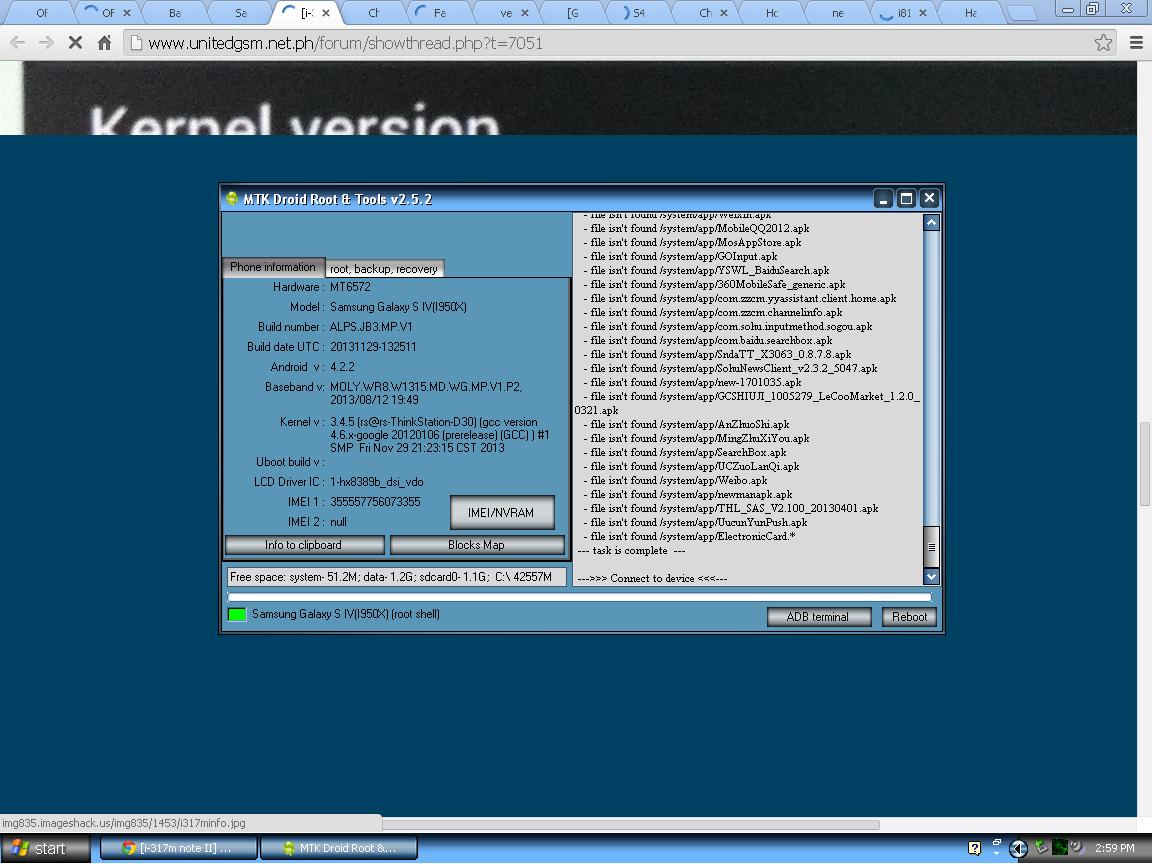Viewport: 1152px width, 864px height.
Task: Switch to the 'Sa' browser tab
Action: [241, 12]
